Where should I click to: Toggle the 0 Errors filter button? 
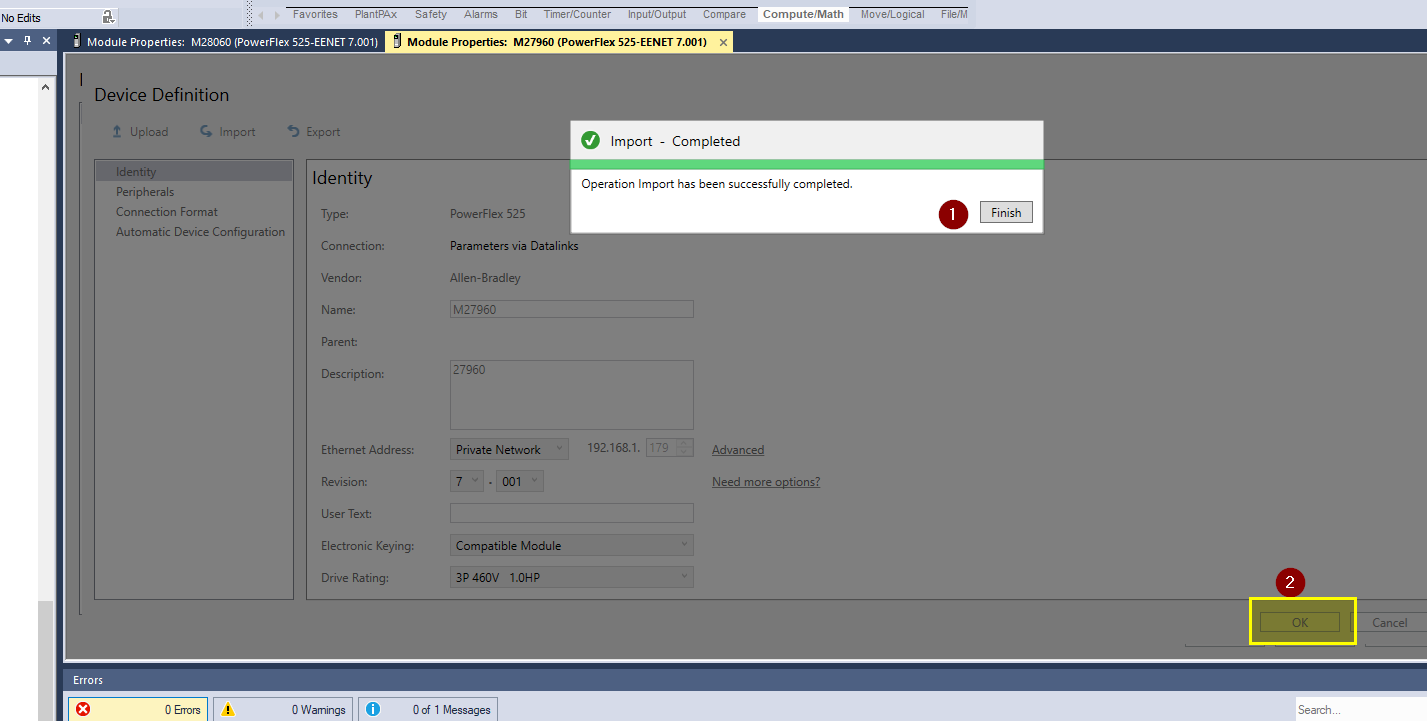tap(138, 709)
